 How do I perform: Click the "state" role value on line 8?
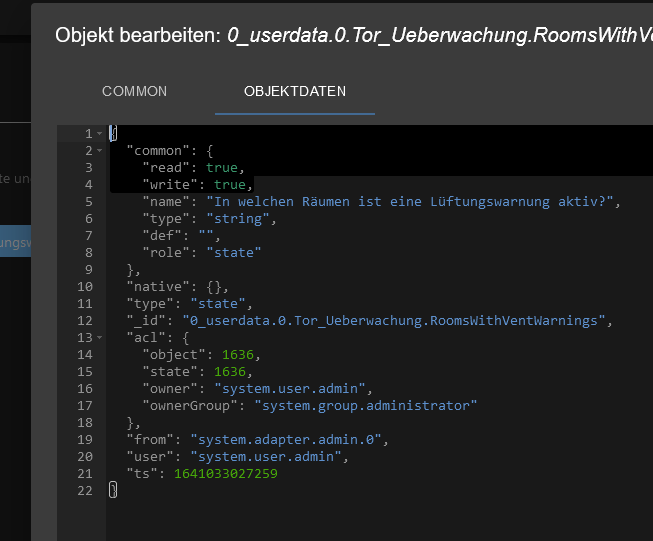click(234, 253)
